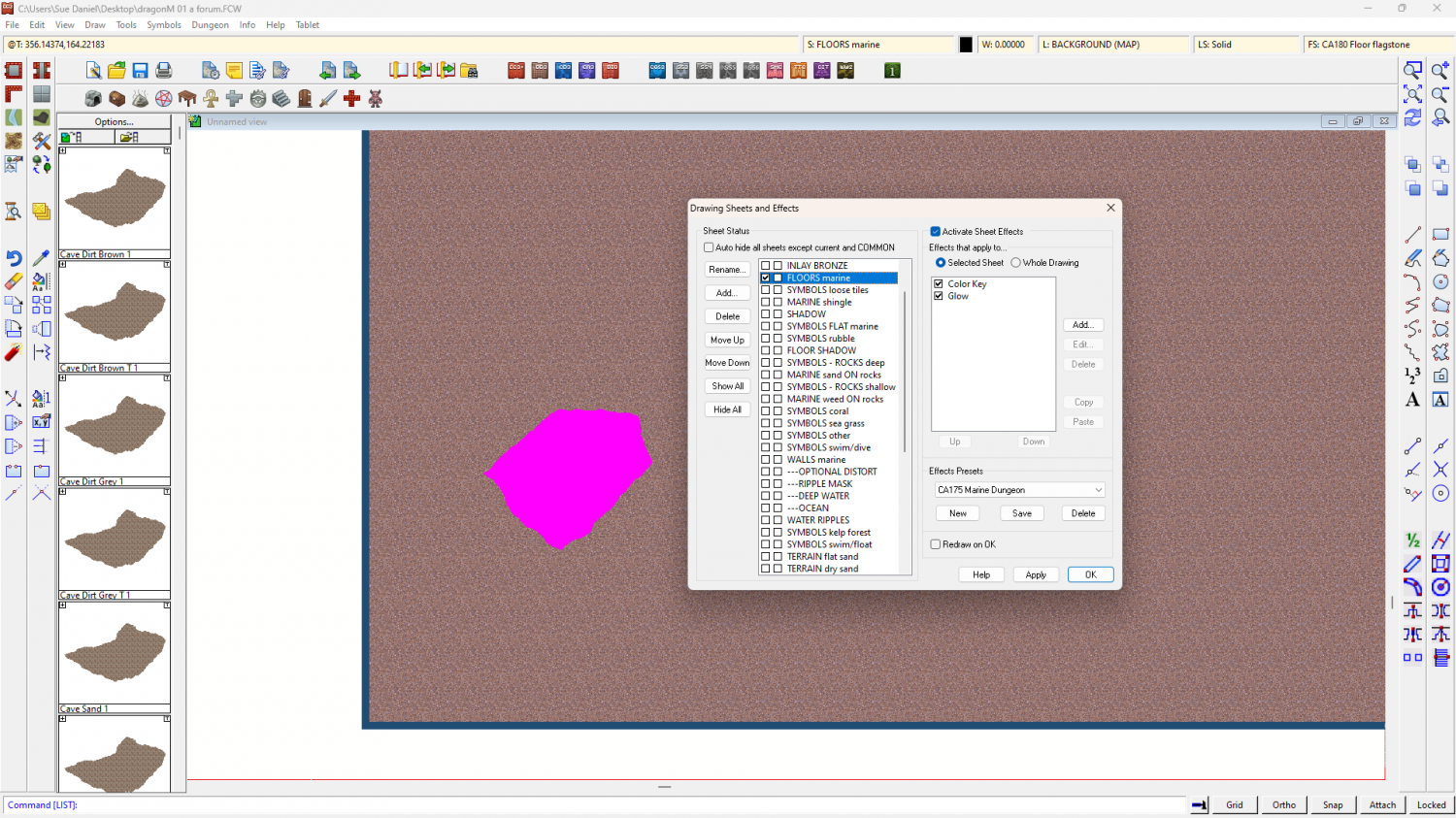Click the Save floppy disk icon

point(140,70)
